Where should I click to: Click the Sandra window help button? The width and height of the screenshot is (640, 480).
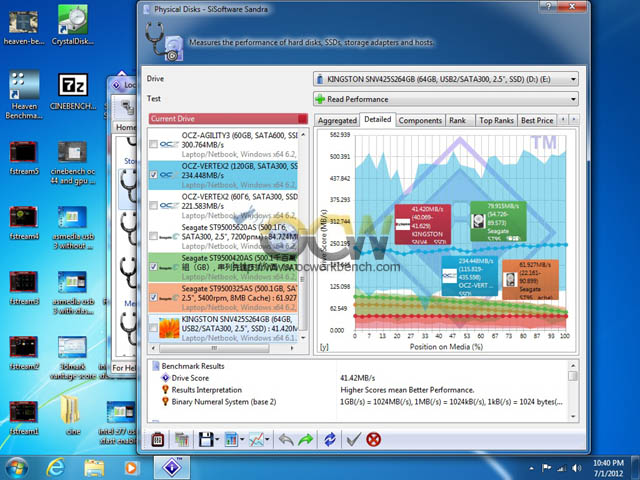click(548, 7)
